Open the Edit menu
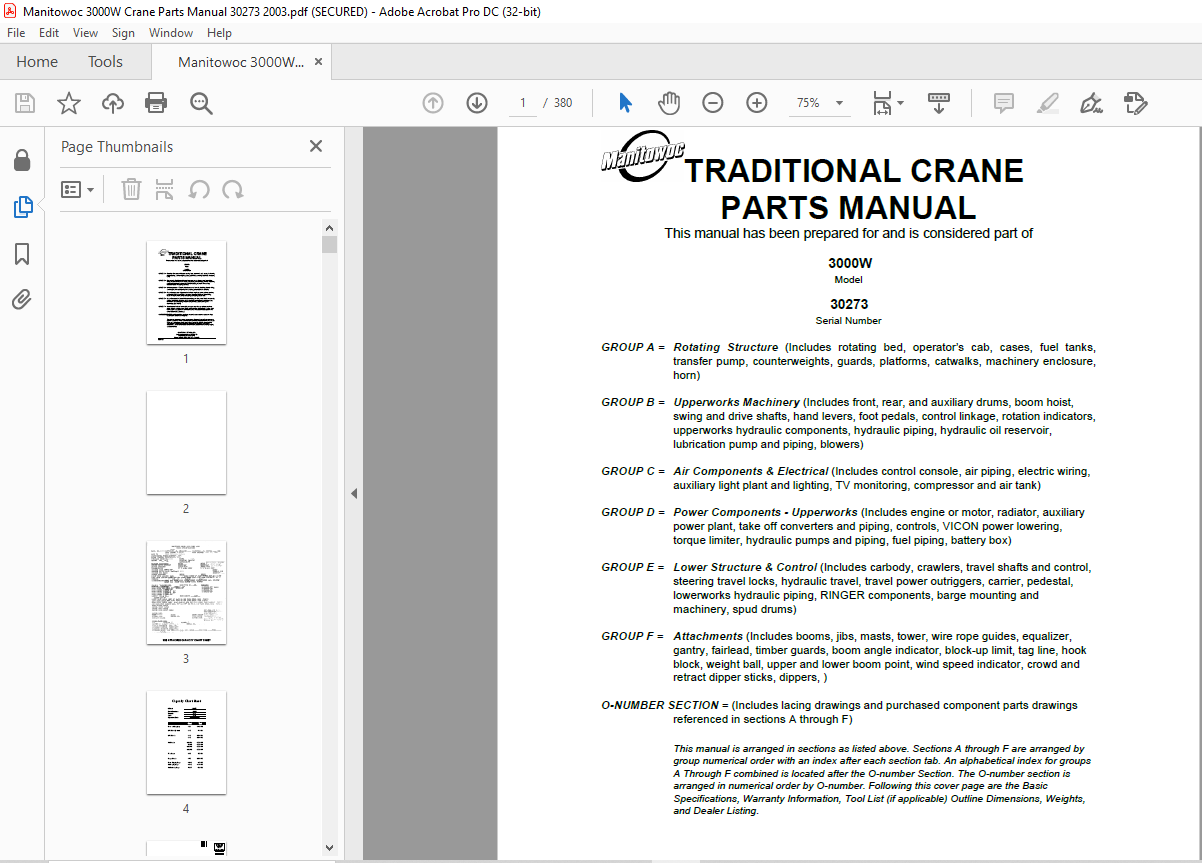Image resolution: width=1202 pixels, height=863 pixels. [49, 32]
